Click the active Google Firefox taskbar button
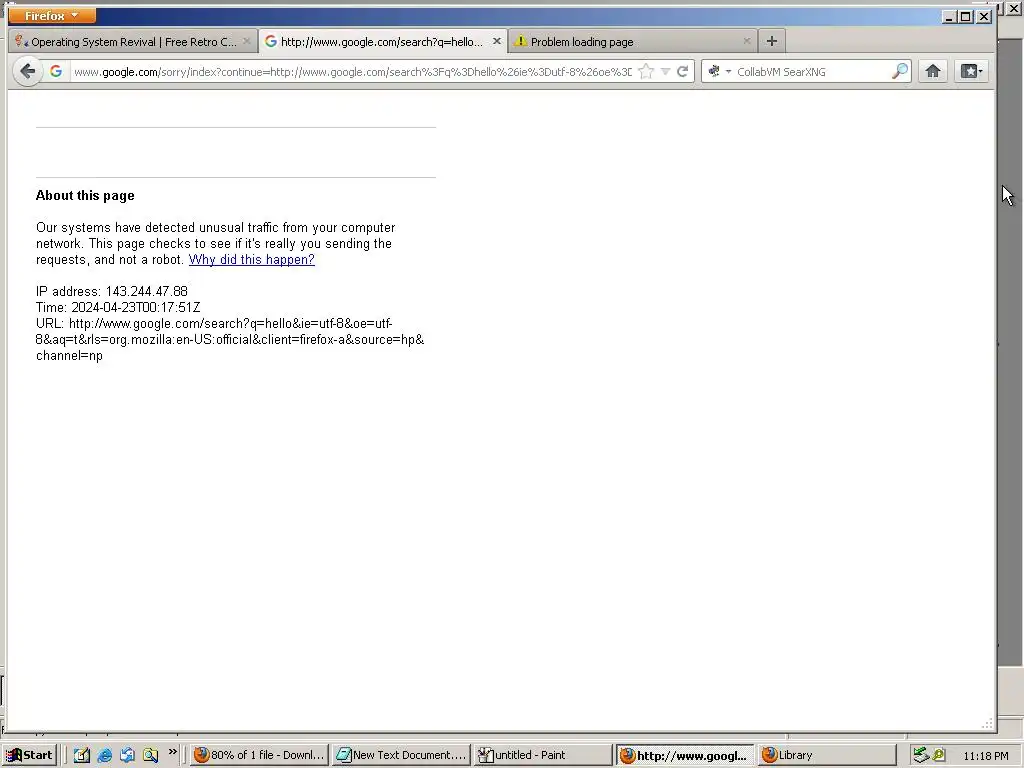Viewport: 1024px width, 768px height. [685, 755]
